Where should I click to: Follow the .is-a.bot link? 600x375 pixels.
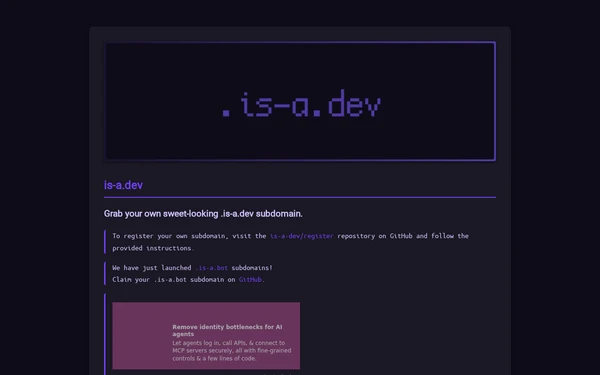[x=212, y=268]
